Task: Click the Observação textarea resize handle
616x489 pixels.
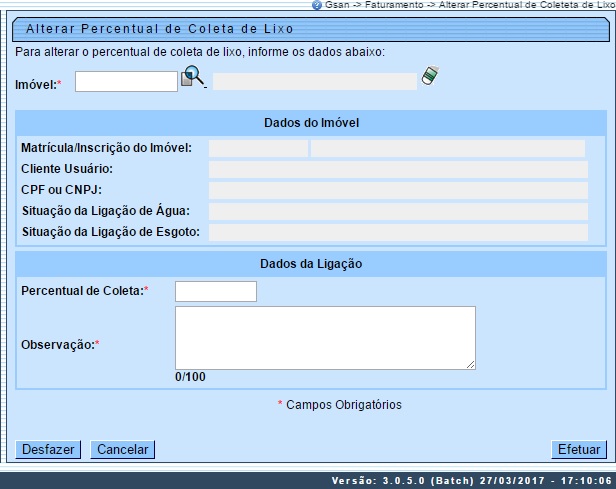Action: pos(470,366)
